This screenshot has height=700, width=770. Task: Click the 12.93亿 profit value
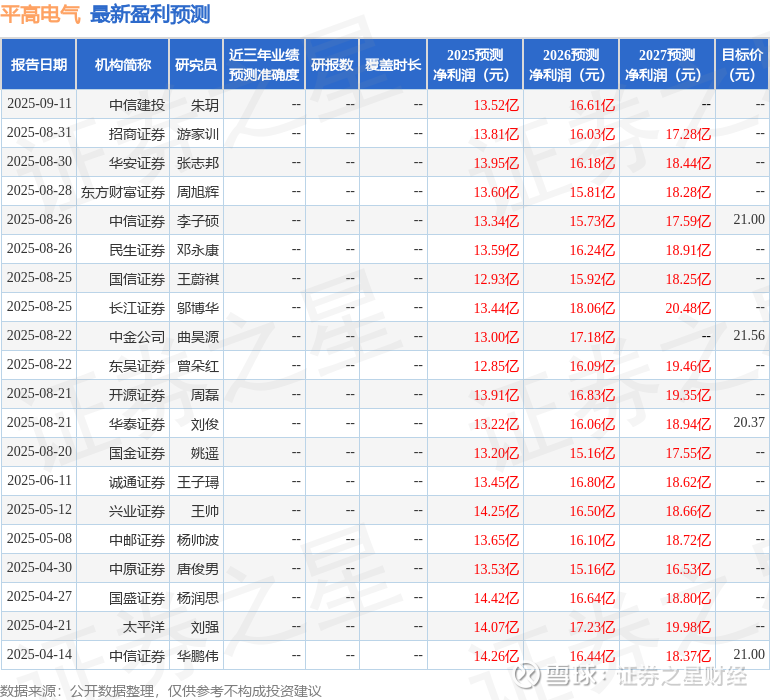pyautogui.click(x=496, y=279)
